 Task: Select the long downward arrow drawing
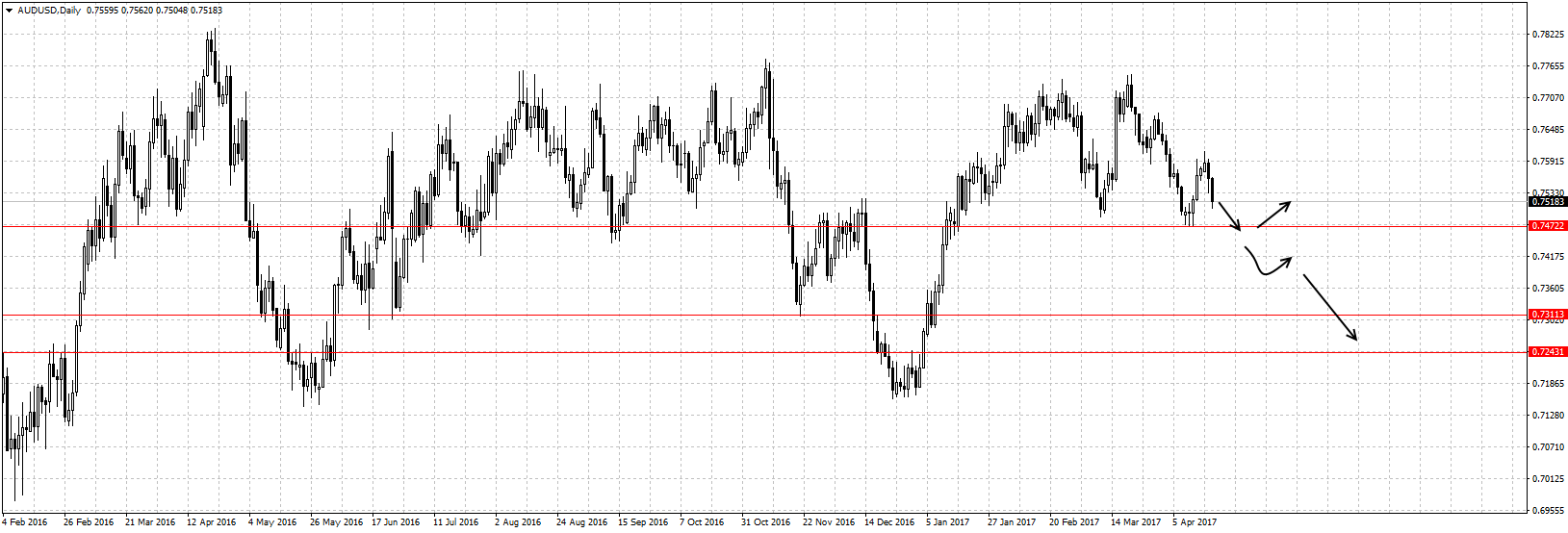(x=1329, y=307)
